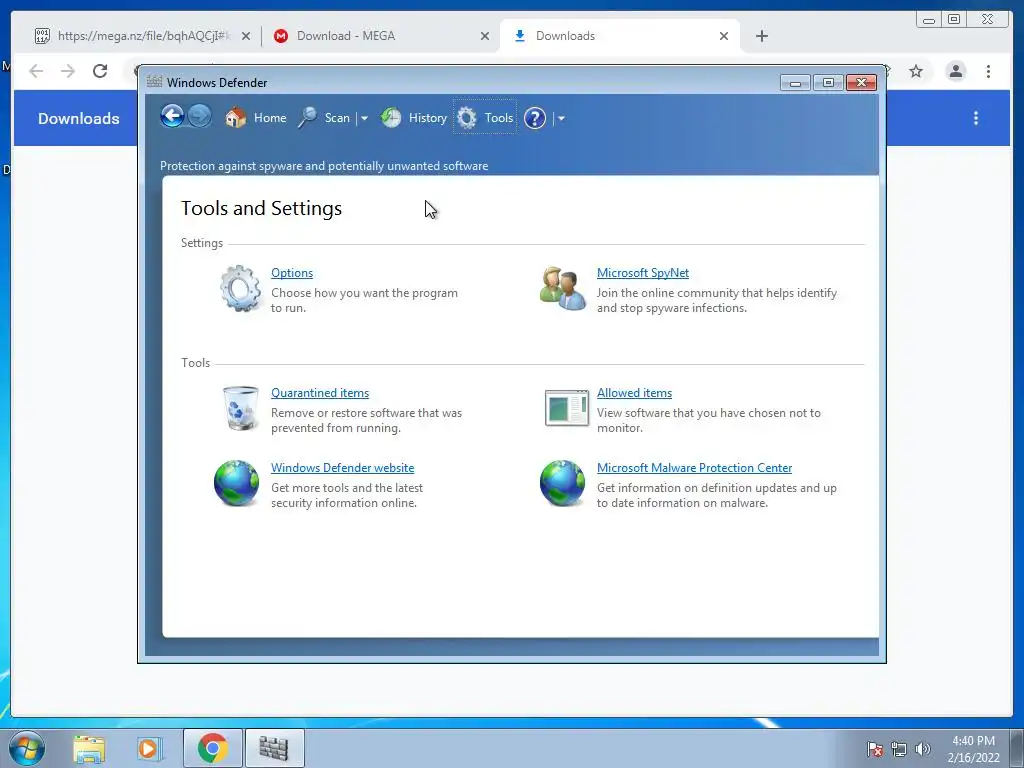Open the Action Center flag tray icon
1024x768 pixels.
pos(874,749)
